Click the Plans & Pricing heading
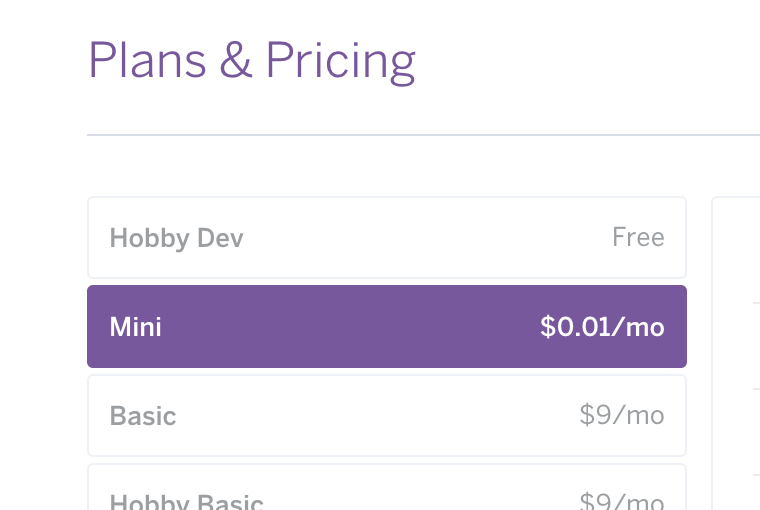The width and height of the screenshot is (760, 510). click(251, 61)
